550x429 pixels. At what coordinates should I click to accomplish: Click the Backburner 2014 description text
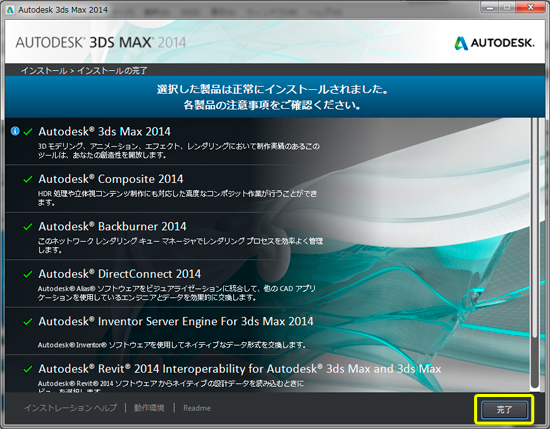[180, 245]
